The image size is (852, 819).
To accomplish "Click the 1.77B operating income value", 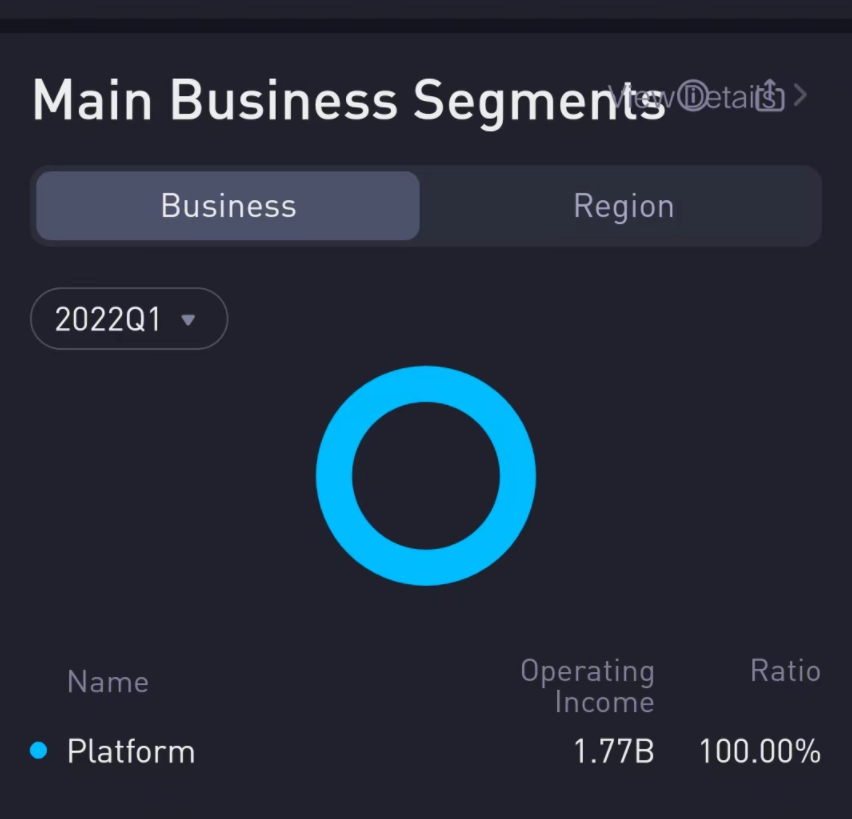I will click(x=614, y=751).
